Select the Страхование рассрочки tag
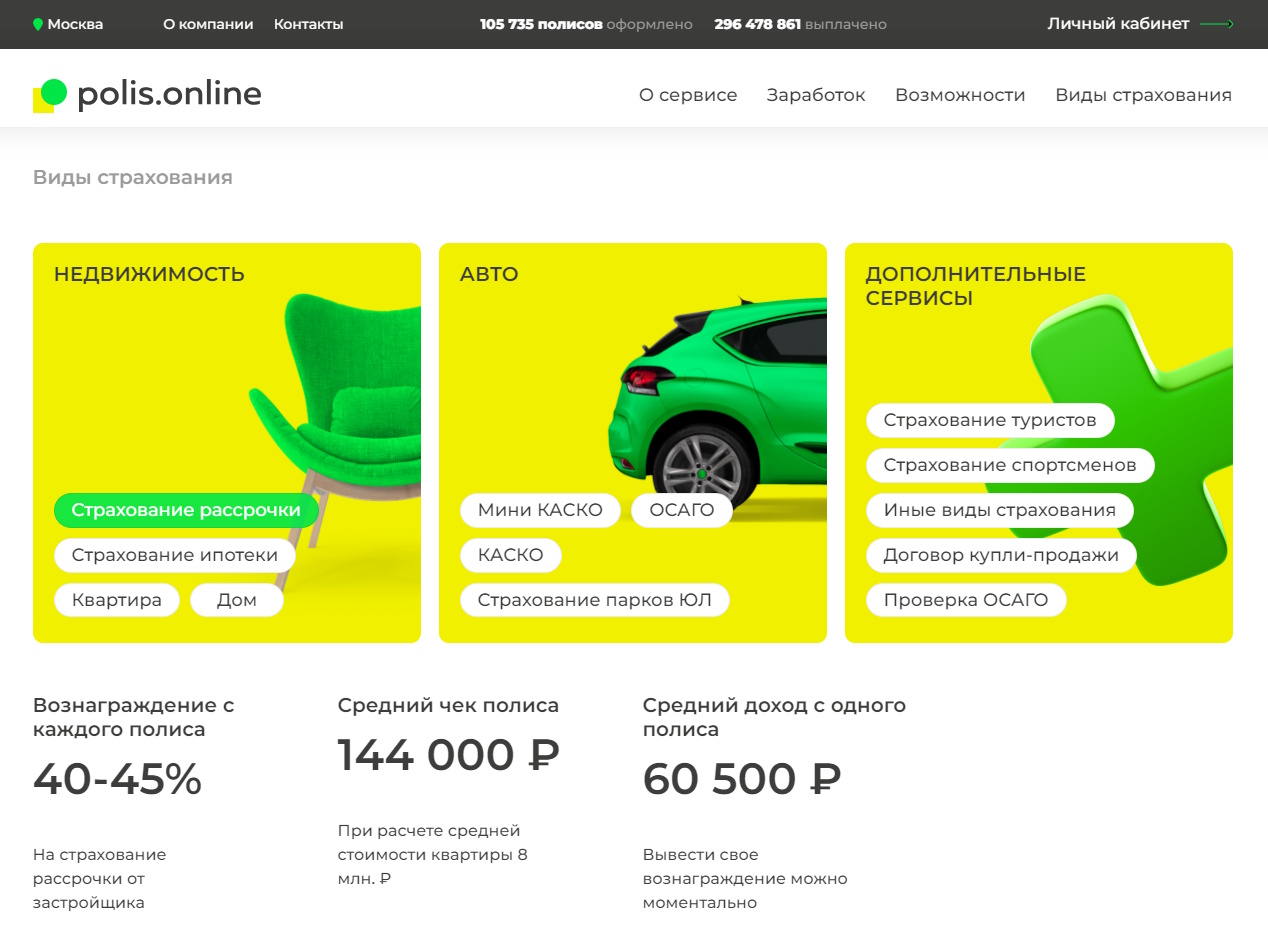Viewport: 1268px width, 926px height. pos(186,510)
